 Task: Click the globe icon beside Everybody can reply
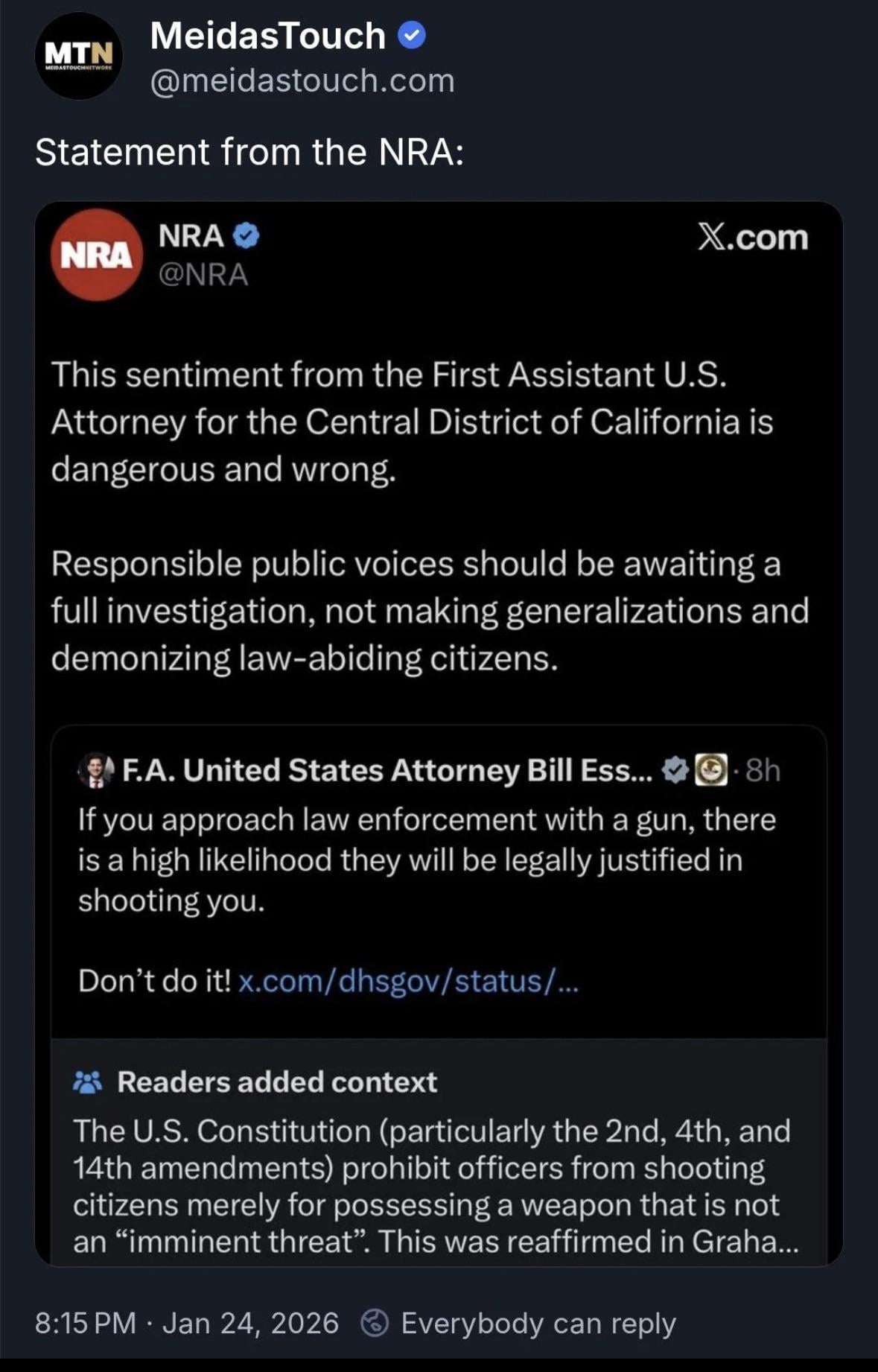point(374,1323)
